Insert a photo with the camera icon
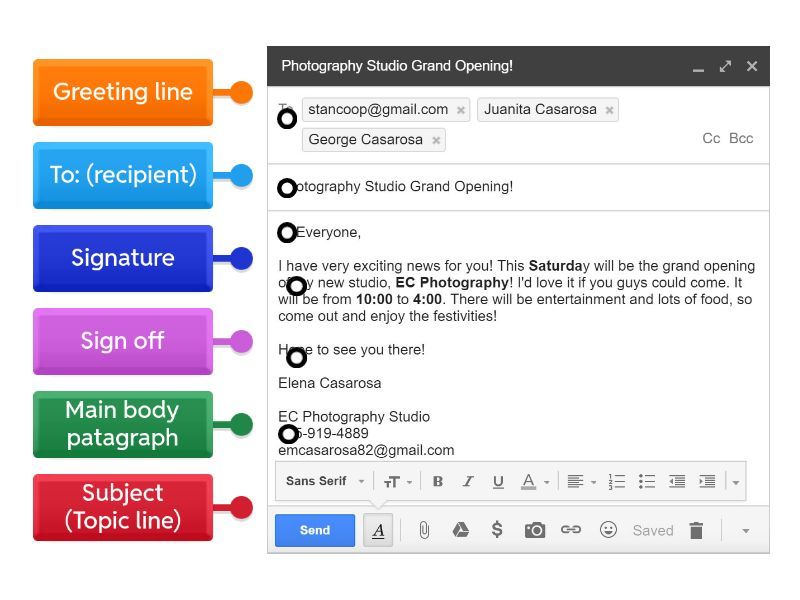Viewport: 800px width, 600px height. [x=535, y=530]
